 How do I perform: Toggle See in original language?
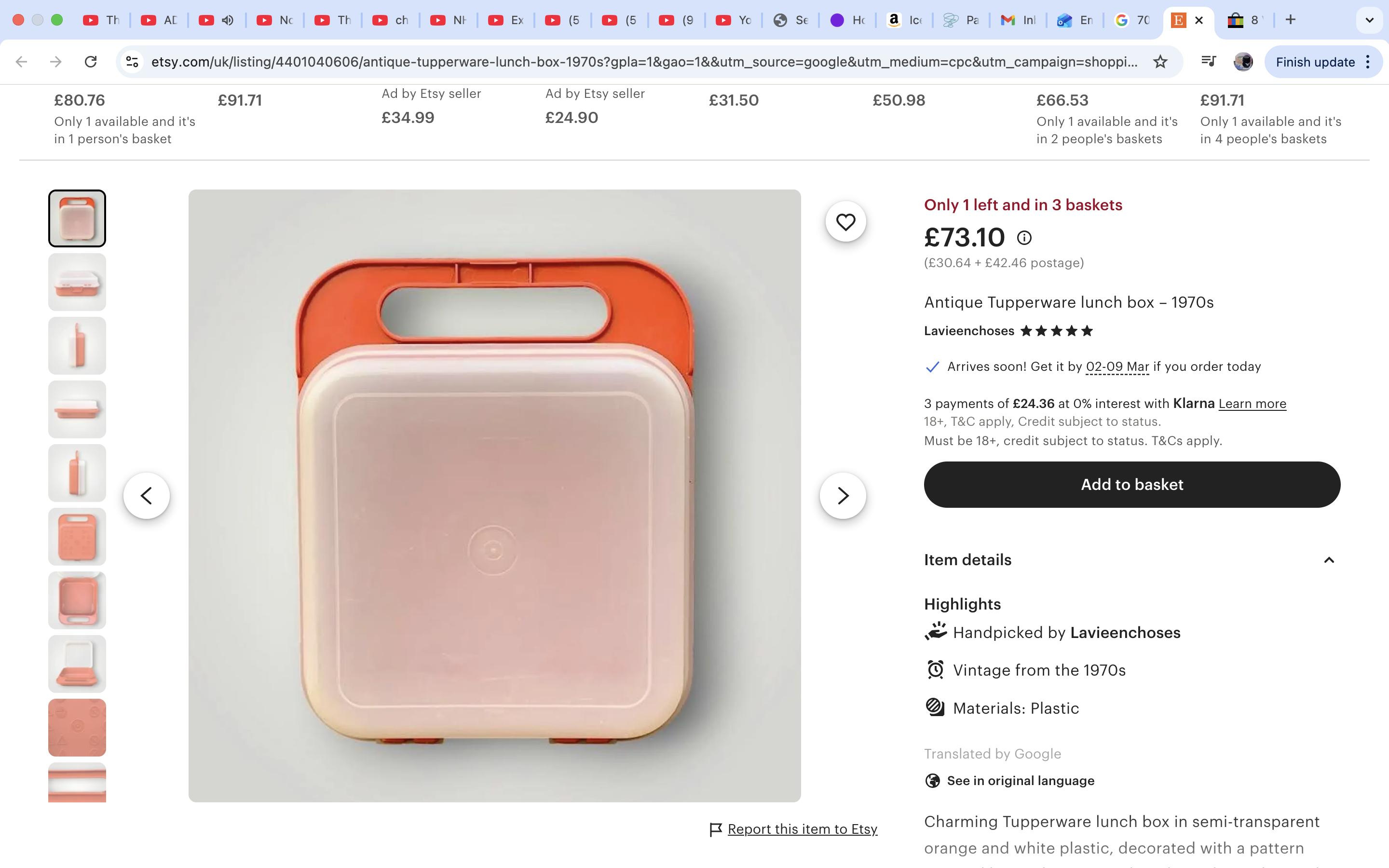click(x=1020, y=781)
